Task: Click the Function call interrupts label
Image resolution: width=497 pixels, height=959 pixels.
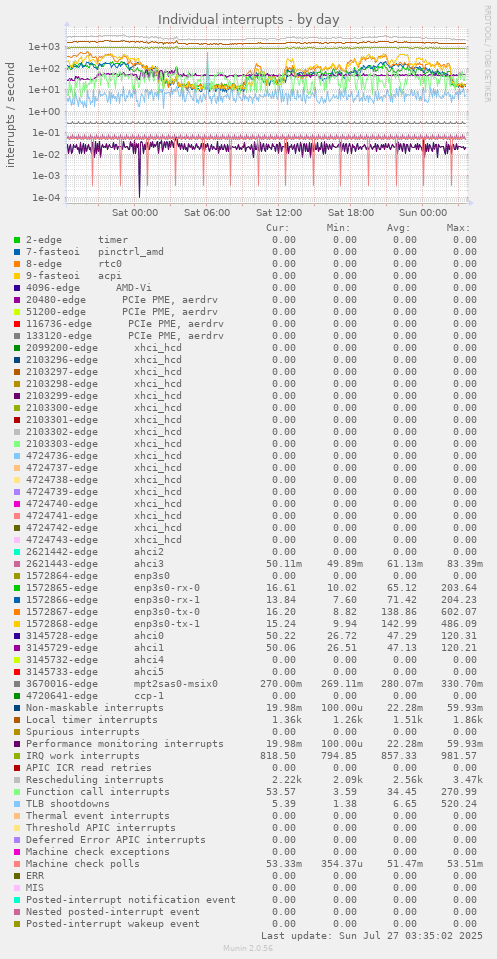Action: (x=98, y=791)
